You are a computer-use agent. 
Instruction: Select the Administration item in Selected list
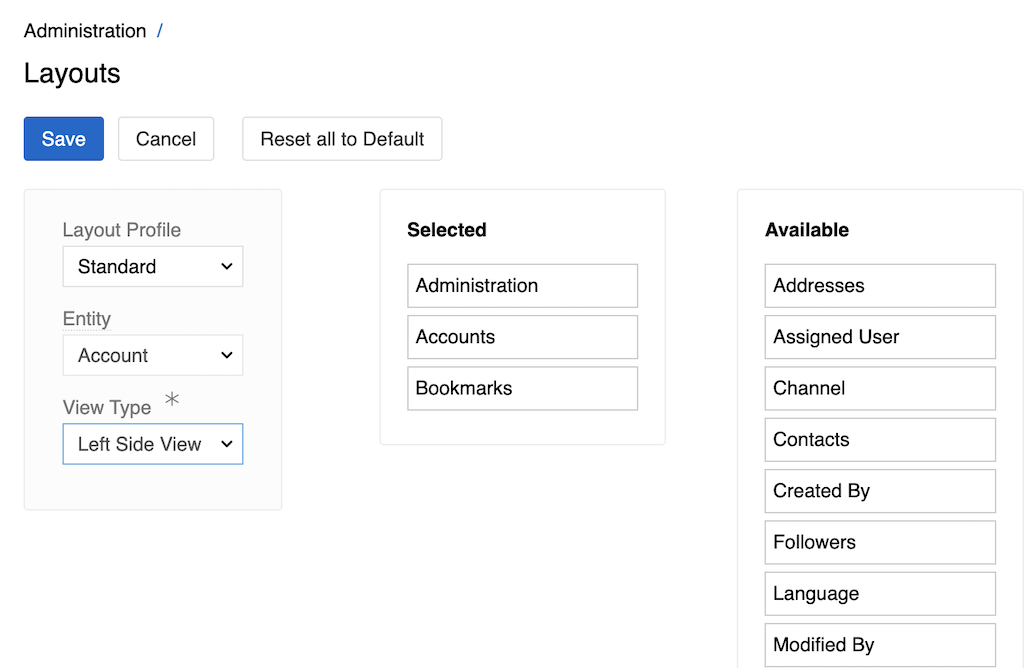click(x=522, y=285)
